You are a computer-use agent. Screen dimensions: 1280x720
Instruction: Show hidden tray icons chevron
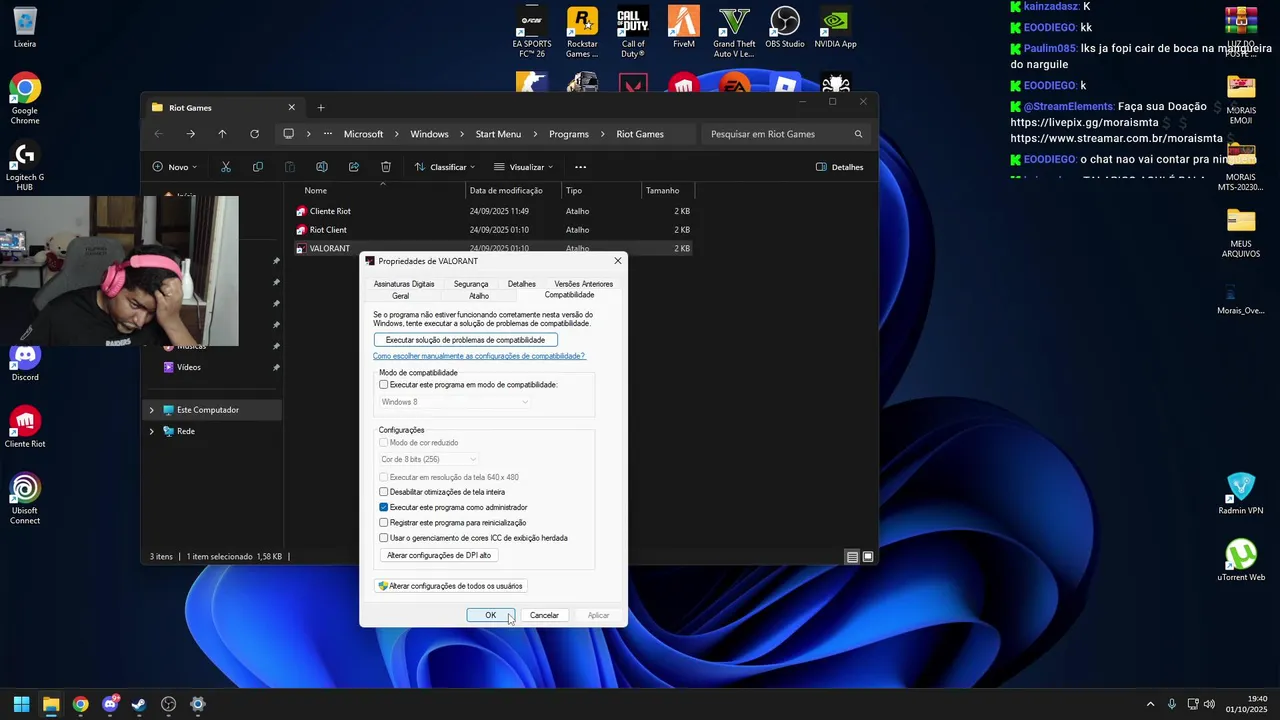1150,704
